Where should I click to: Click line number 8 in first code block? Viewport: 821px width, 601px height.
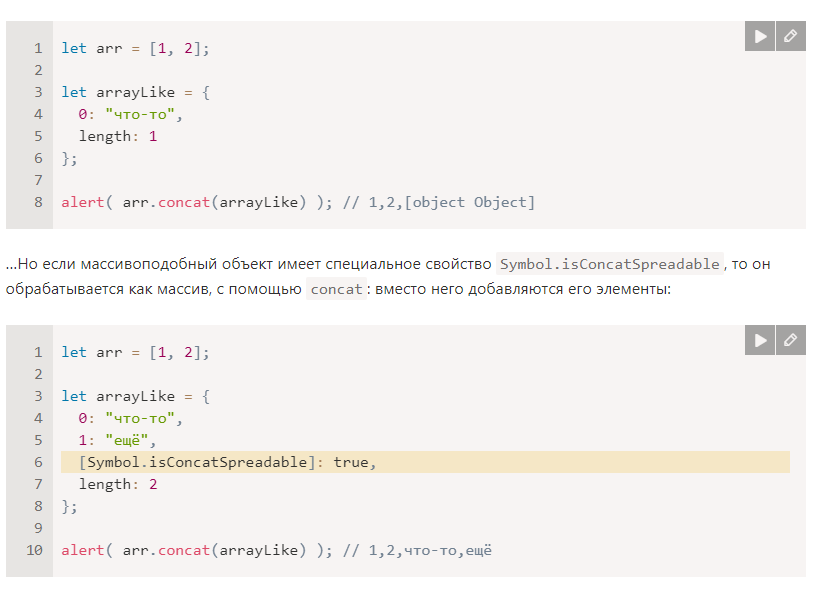38,202
